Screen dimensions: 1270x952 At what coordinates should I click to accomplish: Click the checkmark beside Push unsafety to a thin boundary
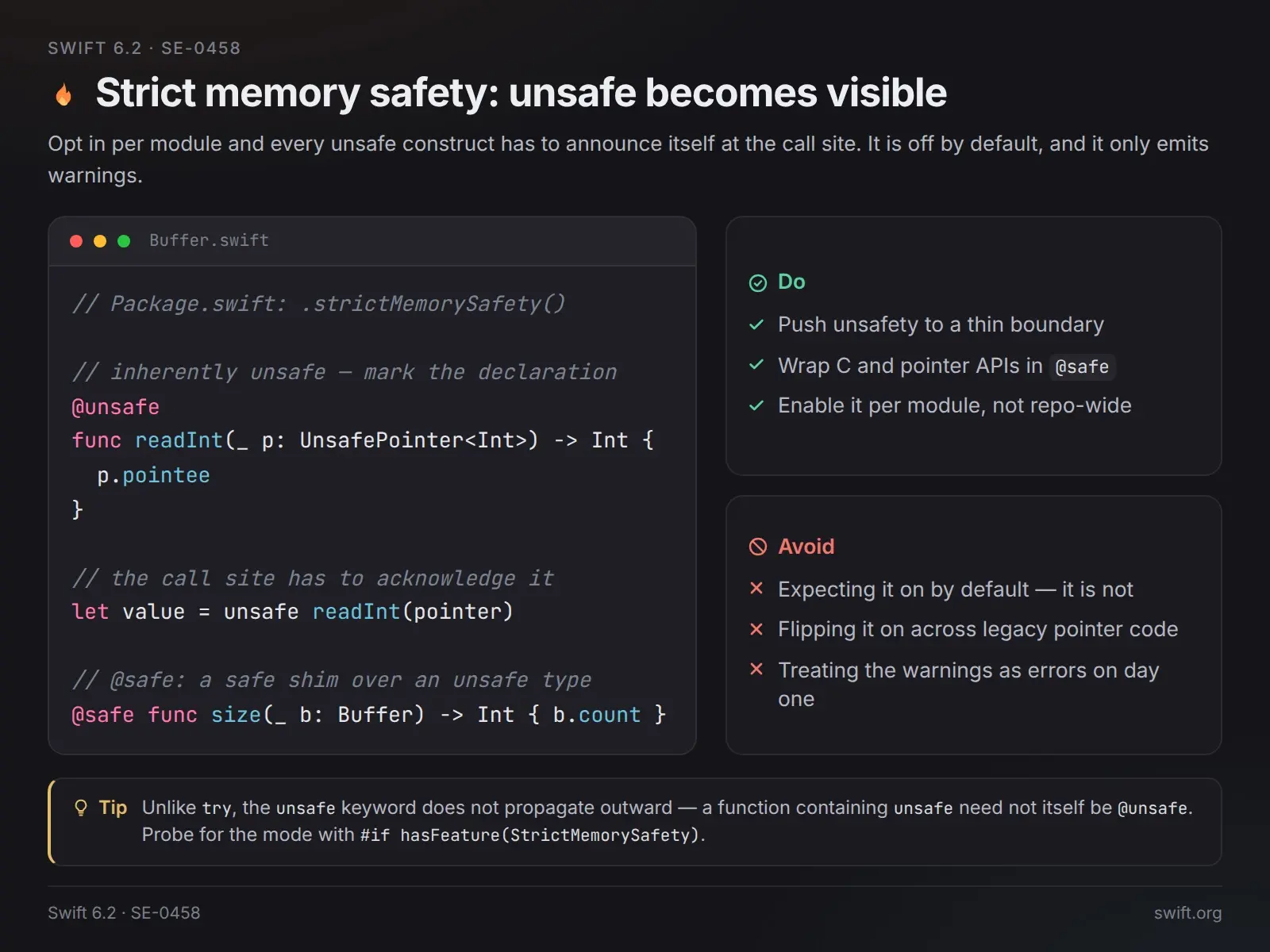(x=756, y=324)
